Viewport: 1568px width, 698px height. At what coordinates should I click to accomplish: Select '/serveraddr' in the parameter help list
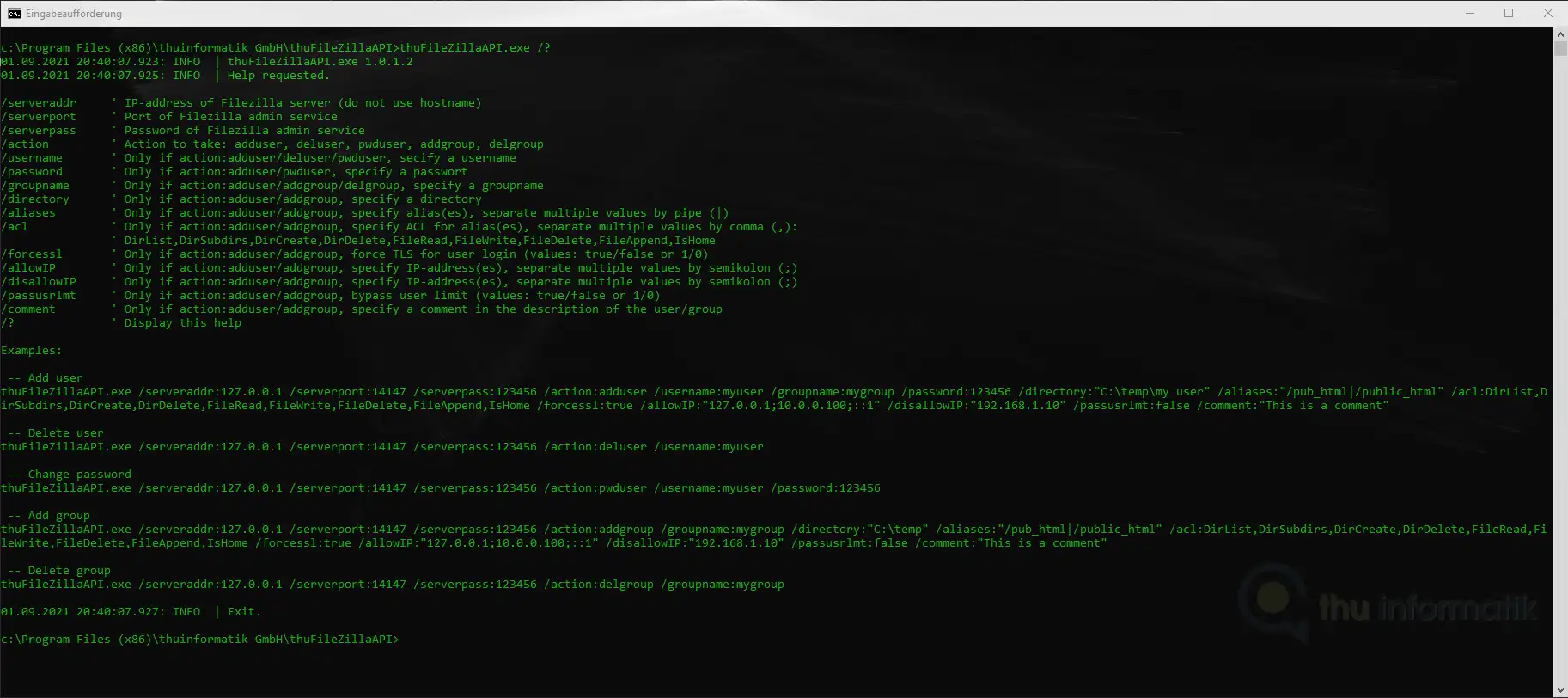pos(39,103)
